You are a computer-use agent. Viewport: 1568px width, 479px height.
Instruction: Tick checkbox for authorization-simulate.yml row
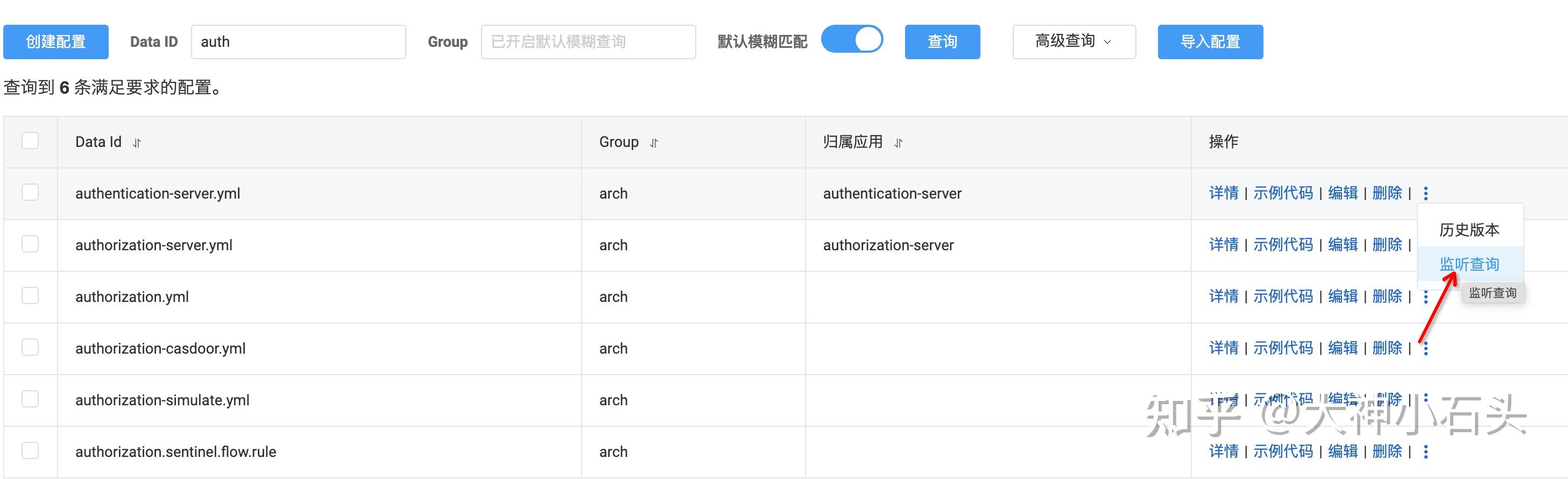pyautogui.click(x=30, y=399)
